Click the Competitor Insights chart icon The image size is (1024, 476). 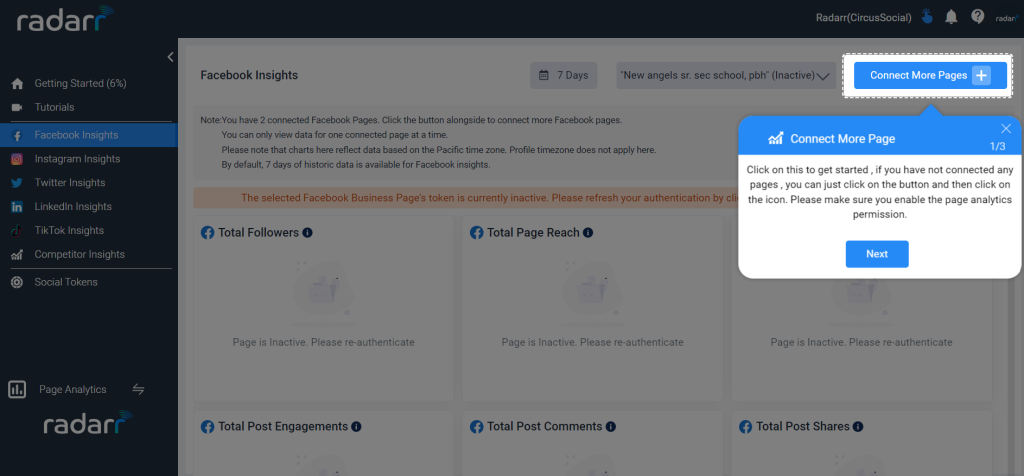pos(17,255)
